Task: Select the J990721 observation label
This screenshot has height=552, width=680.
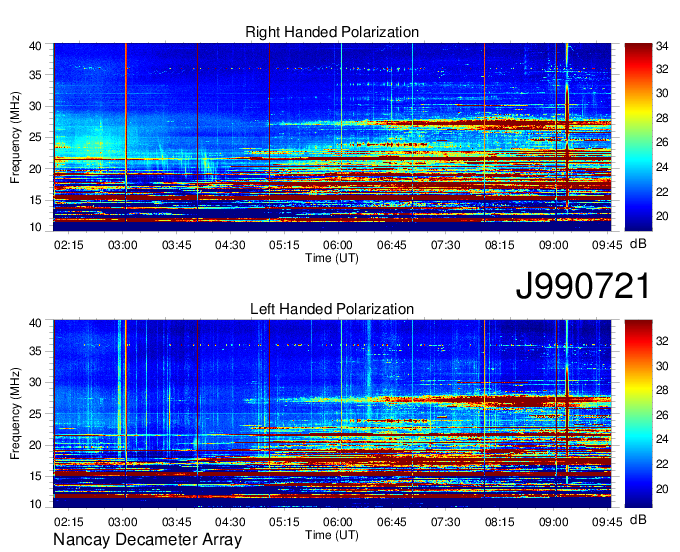Action: click(583, 286)
